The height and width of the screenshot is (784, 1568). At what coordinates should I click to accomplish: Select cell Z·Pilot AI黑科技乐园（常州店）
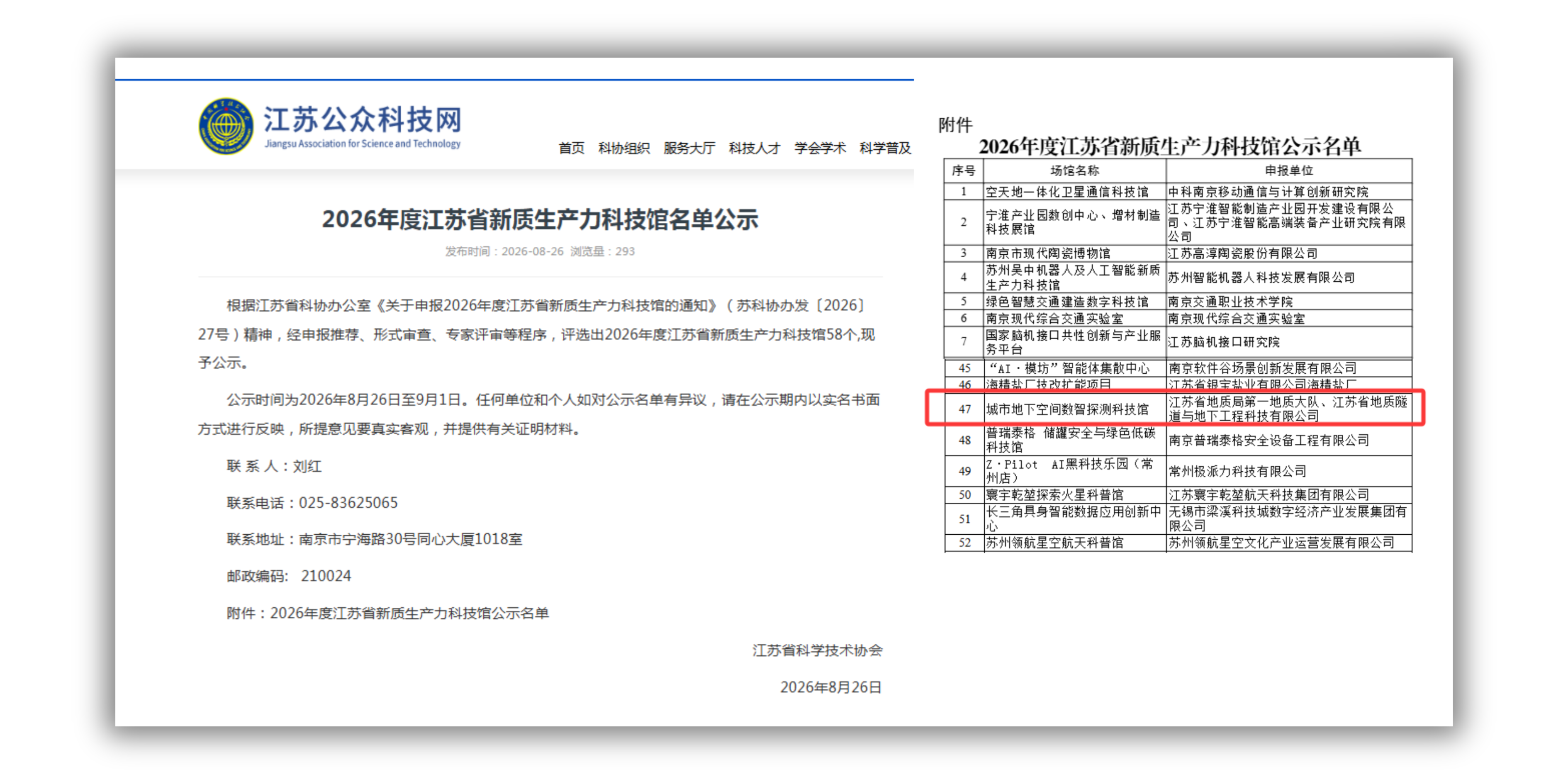tap(1074, 471)
